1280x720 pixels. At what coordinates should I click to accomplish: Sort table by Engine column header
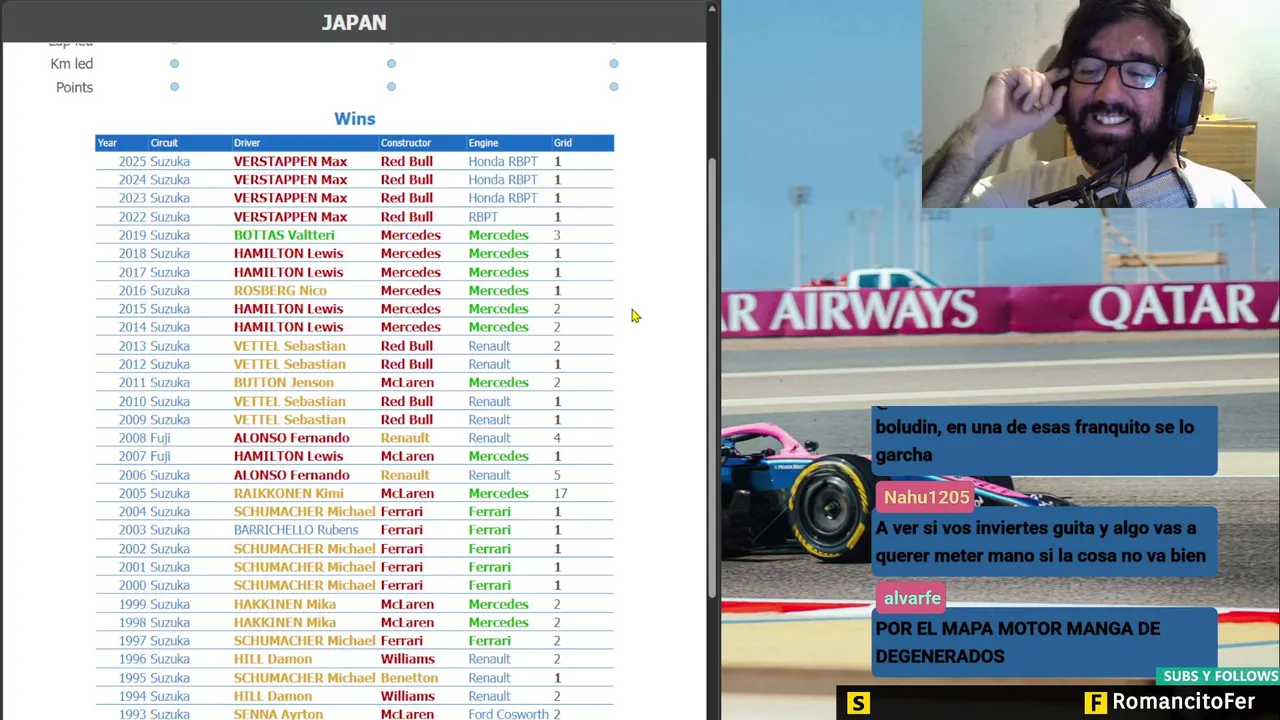(483, 143)
